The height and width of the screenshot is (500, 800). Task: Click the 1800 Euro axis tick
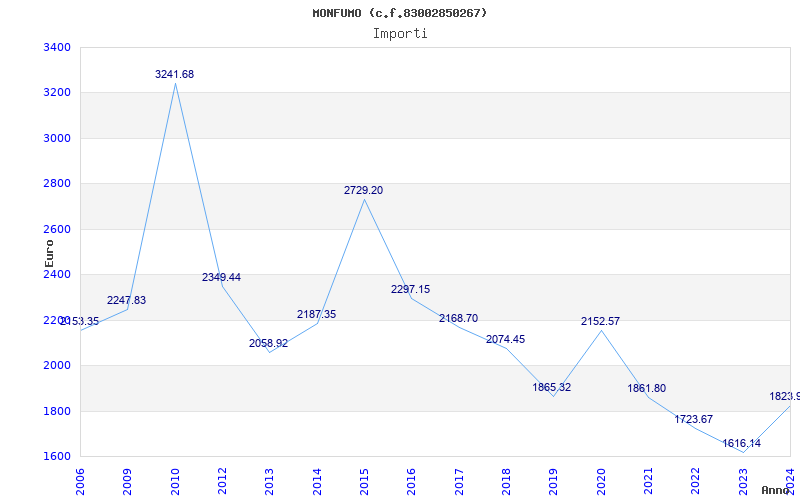57,411
